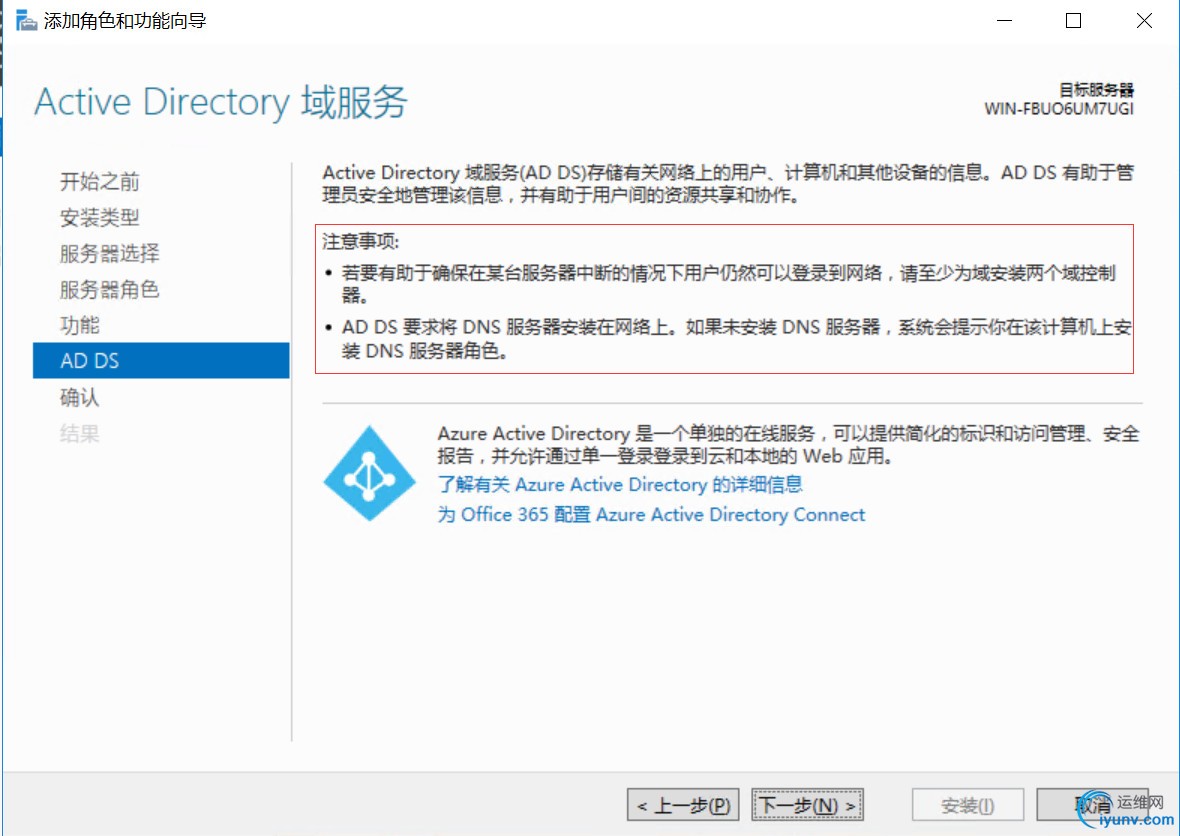Select 功能 in the left navigation
The height and width of the screenshot is (836, 1180).
click(x=80, y=326)
